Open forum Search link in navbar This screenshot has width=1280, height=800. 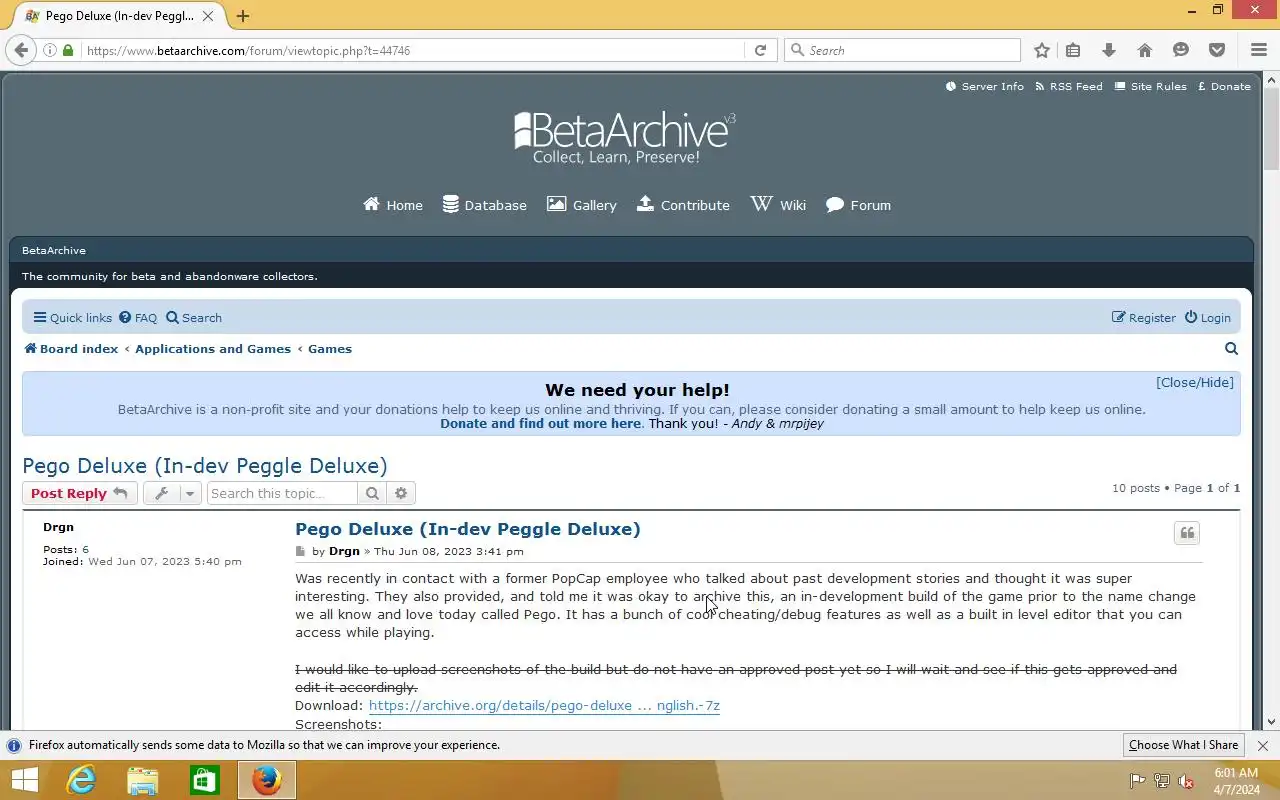click(194, 318)
